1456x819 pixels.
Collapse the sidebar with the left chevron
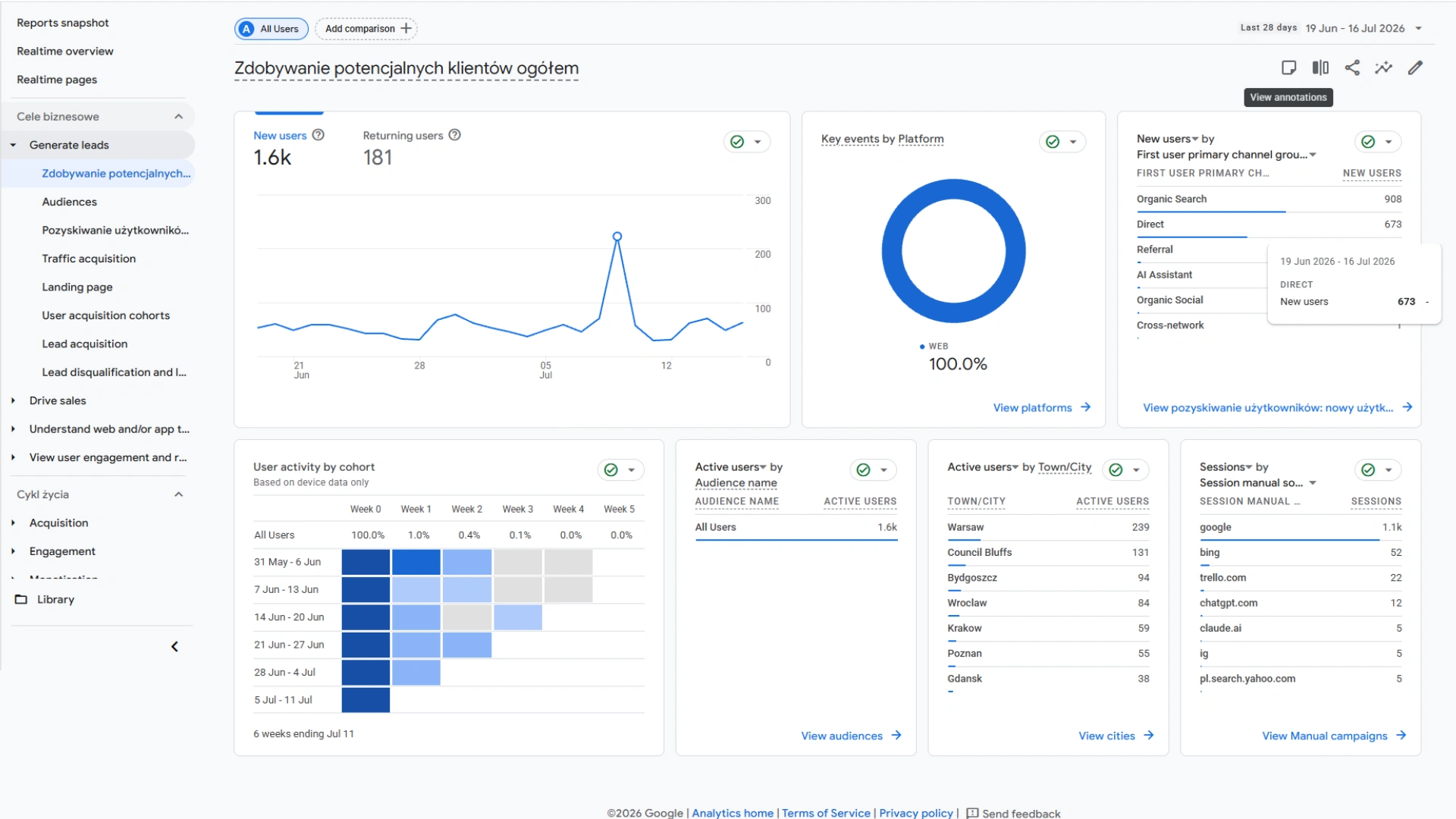pyautogui.click(x=174, y=647)
